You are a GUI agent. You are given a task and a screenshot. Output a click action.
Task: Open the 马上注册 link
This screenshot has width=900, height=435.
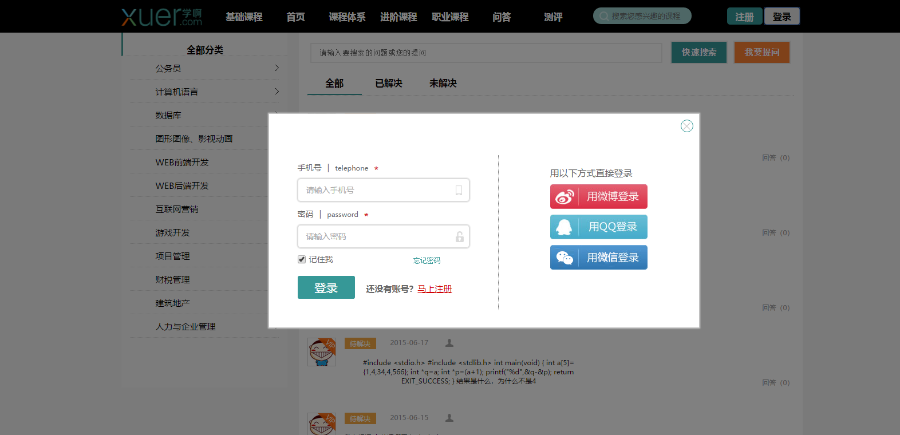435,289
